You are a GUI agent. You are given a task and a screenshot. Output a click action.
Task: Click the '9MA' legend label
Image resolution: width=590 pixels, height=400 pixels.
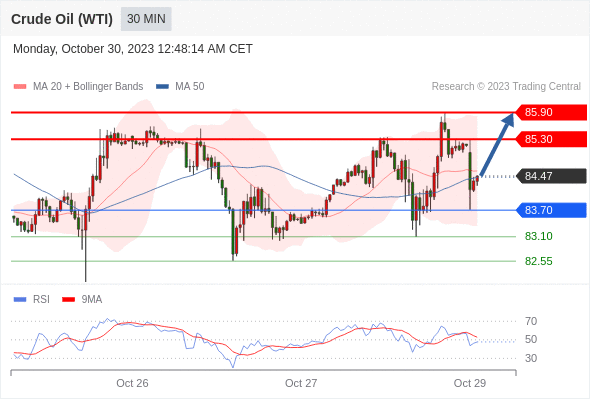(x=92, y=300)
